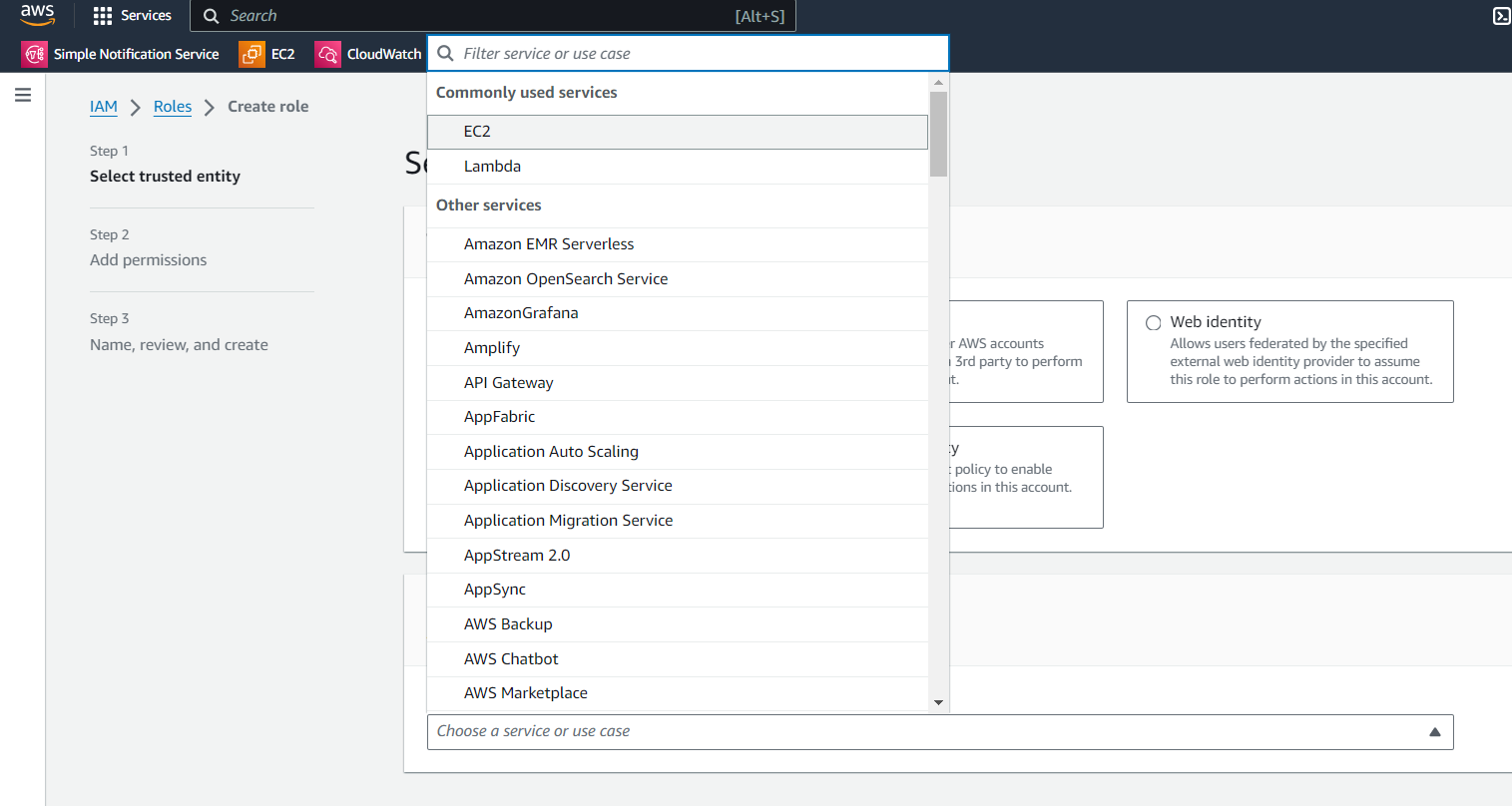The image size is (1512, 806).
Task: Click the top Search bar
Action: point(493,16)
